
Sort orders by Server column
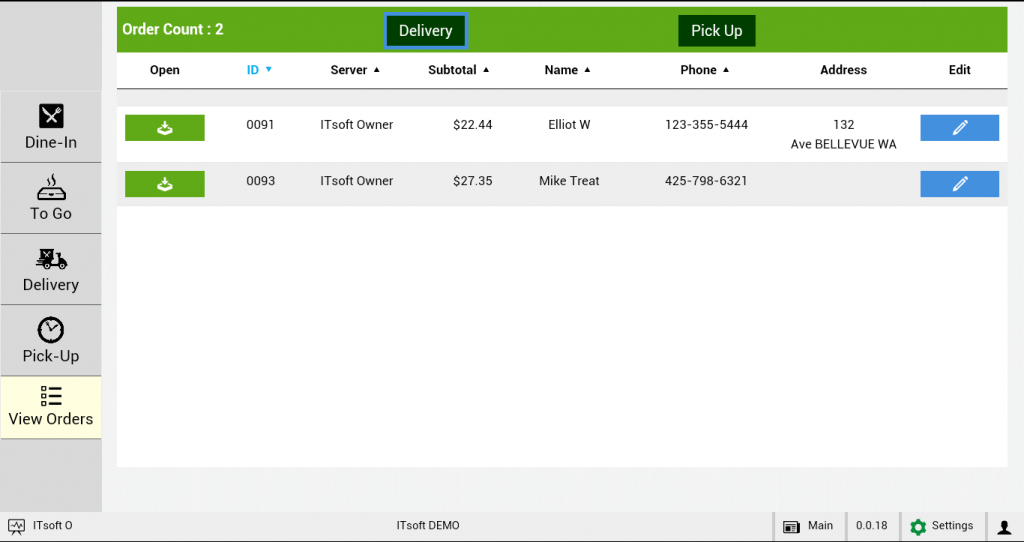tap(355, 70)
